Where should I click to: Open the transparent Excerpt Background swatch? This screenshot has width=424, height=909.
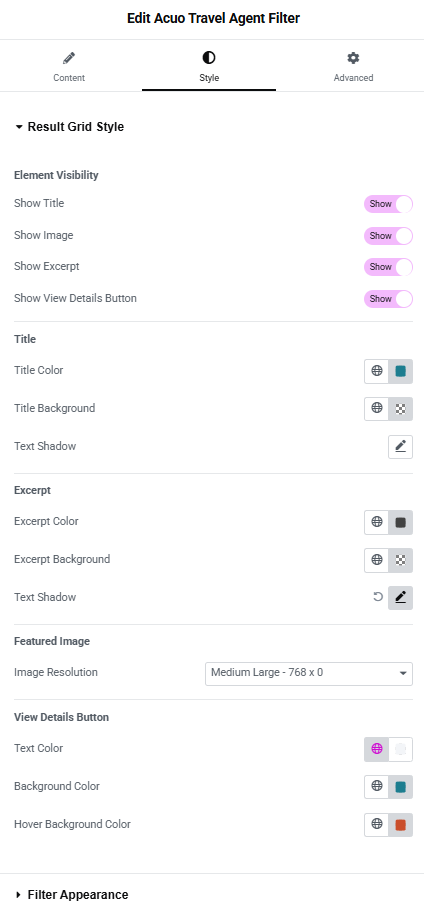pos(401,560)
